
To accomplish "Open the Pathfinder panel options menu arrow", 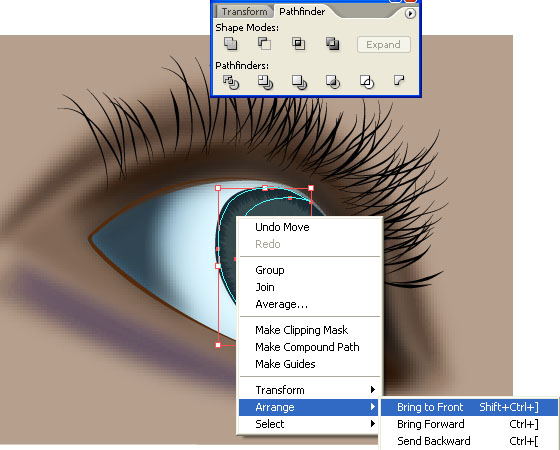I will tap(410, 14).
